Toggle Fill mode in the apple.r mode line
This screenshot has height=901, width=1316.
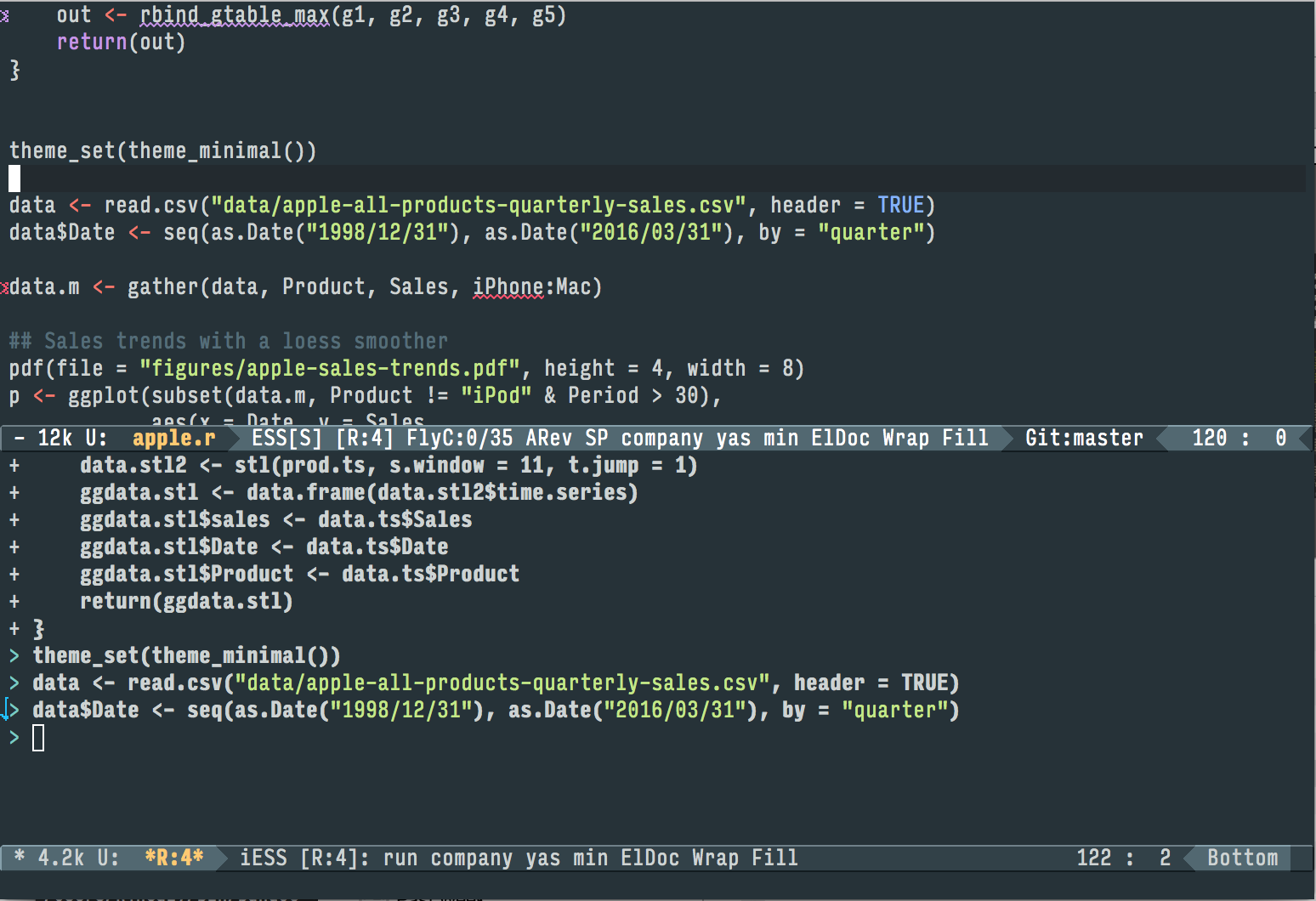tap(965, 438)
